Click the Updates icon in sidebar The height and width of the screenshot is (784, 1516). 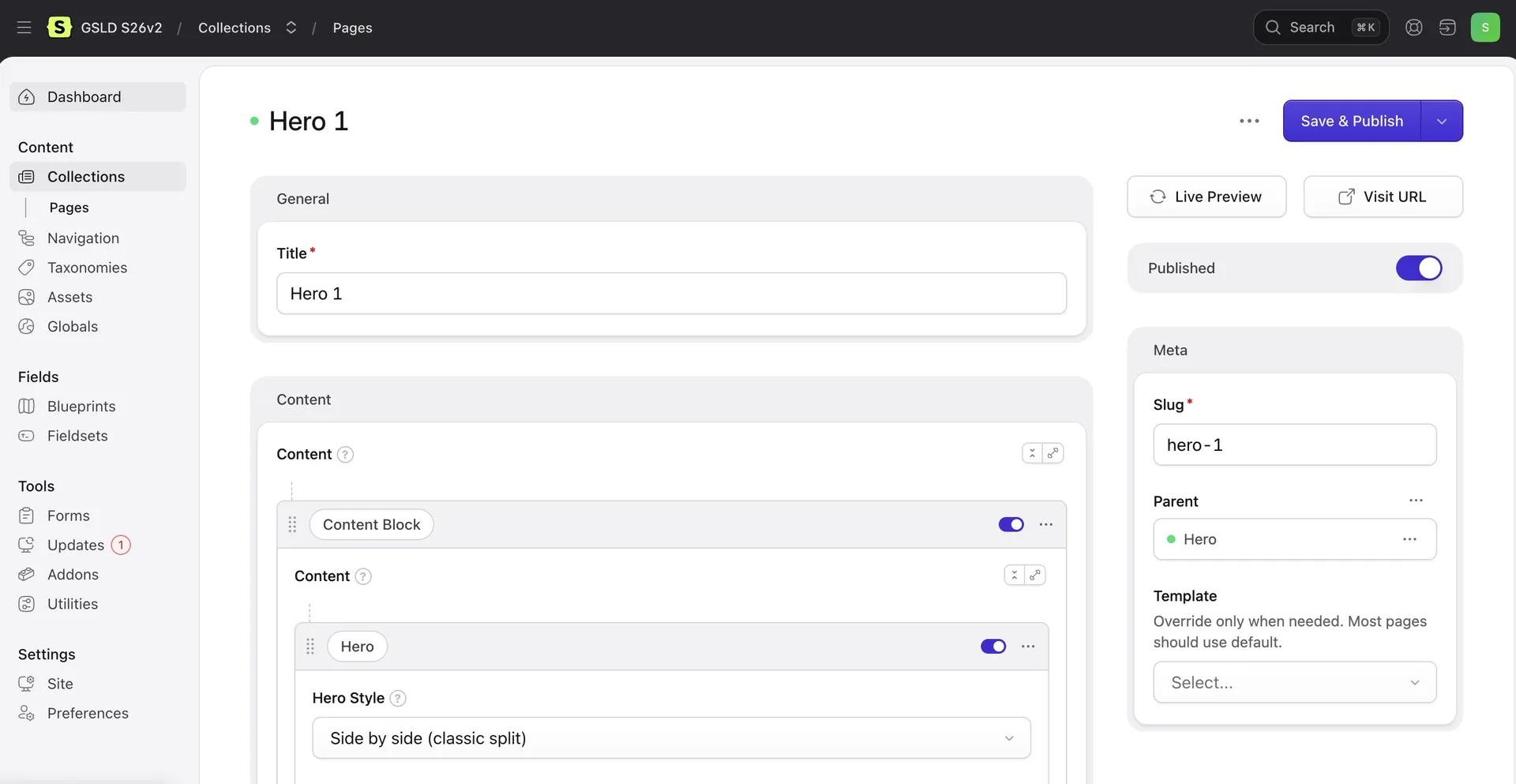click(x=27, y=545)
